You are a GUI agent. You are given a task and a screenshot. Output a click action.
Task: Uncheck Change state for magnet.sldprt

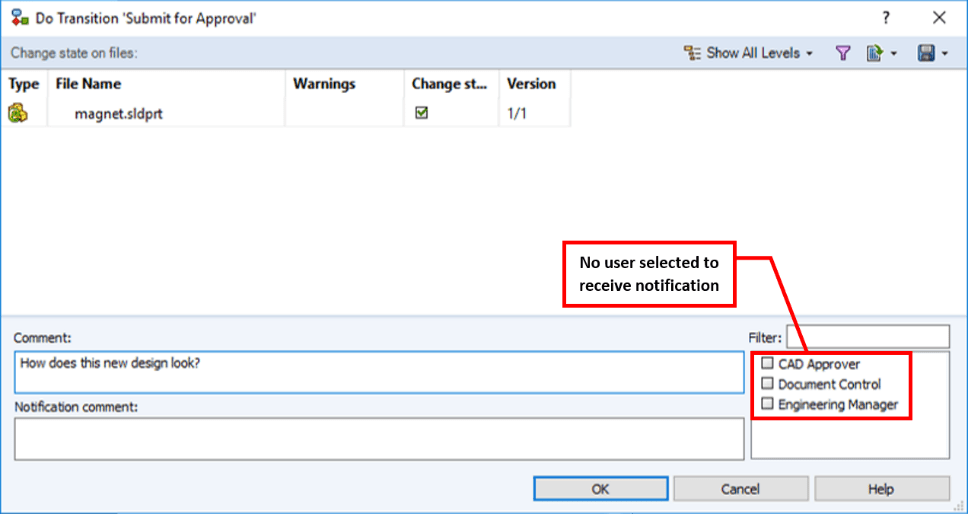422,113
